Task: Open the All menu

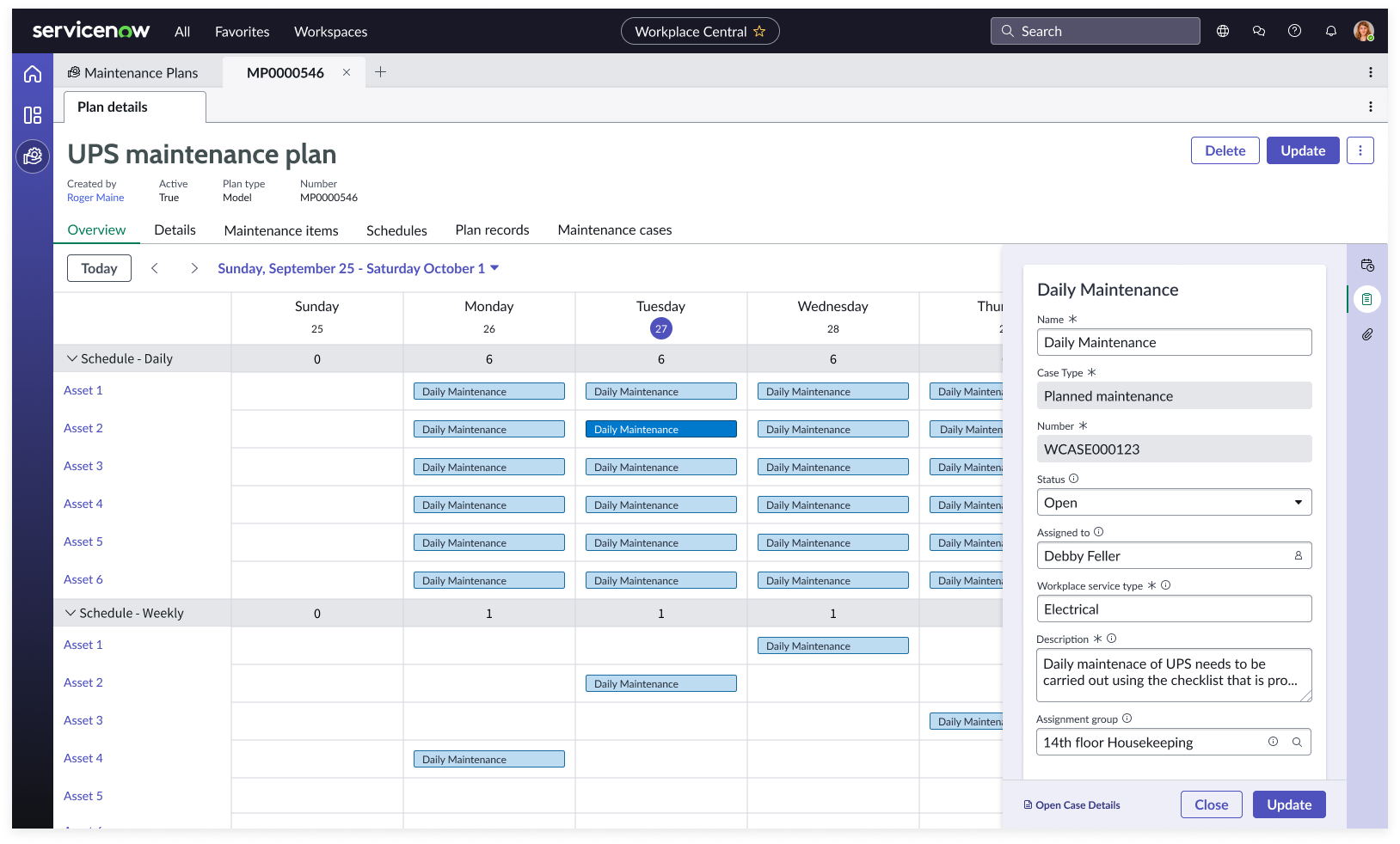Action: pos(182,32)
